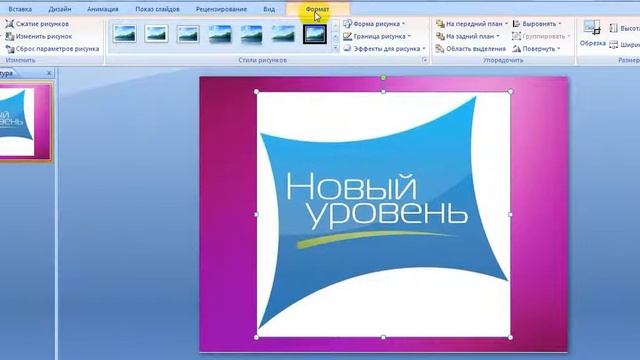The height and width of the screenshot is (360, 640).
Task: Click Изменить рисунок label text
Action: [x=44, y=36]
